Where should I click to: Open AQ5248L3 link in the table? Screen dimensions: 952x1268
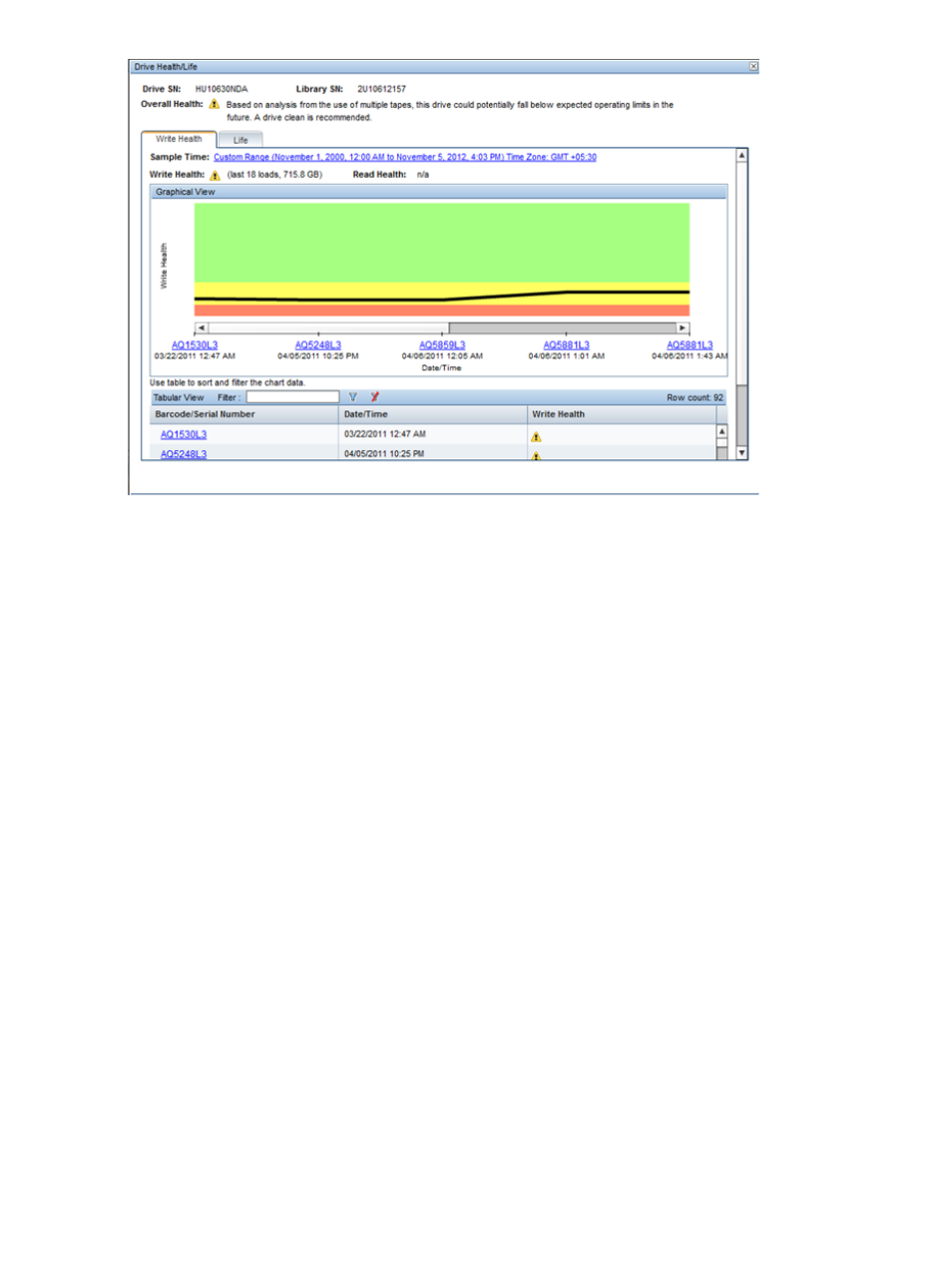[x=184, y=454]
